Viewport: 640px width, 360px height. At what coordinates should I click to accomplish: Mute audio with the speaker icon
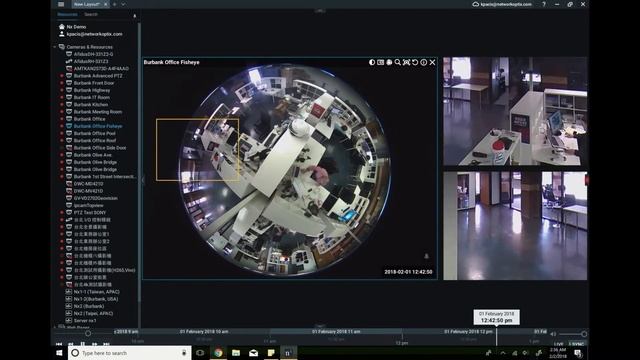tap(553, 334)
